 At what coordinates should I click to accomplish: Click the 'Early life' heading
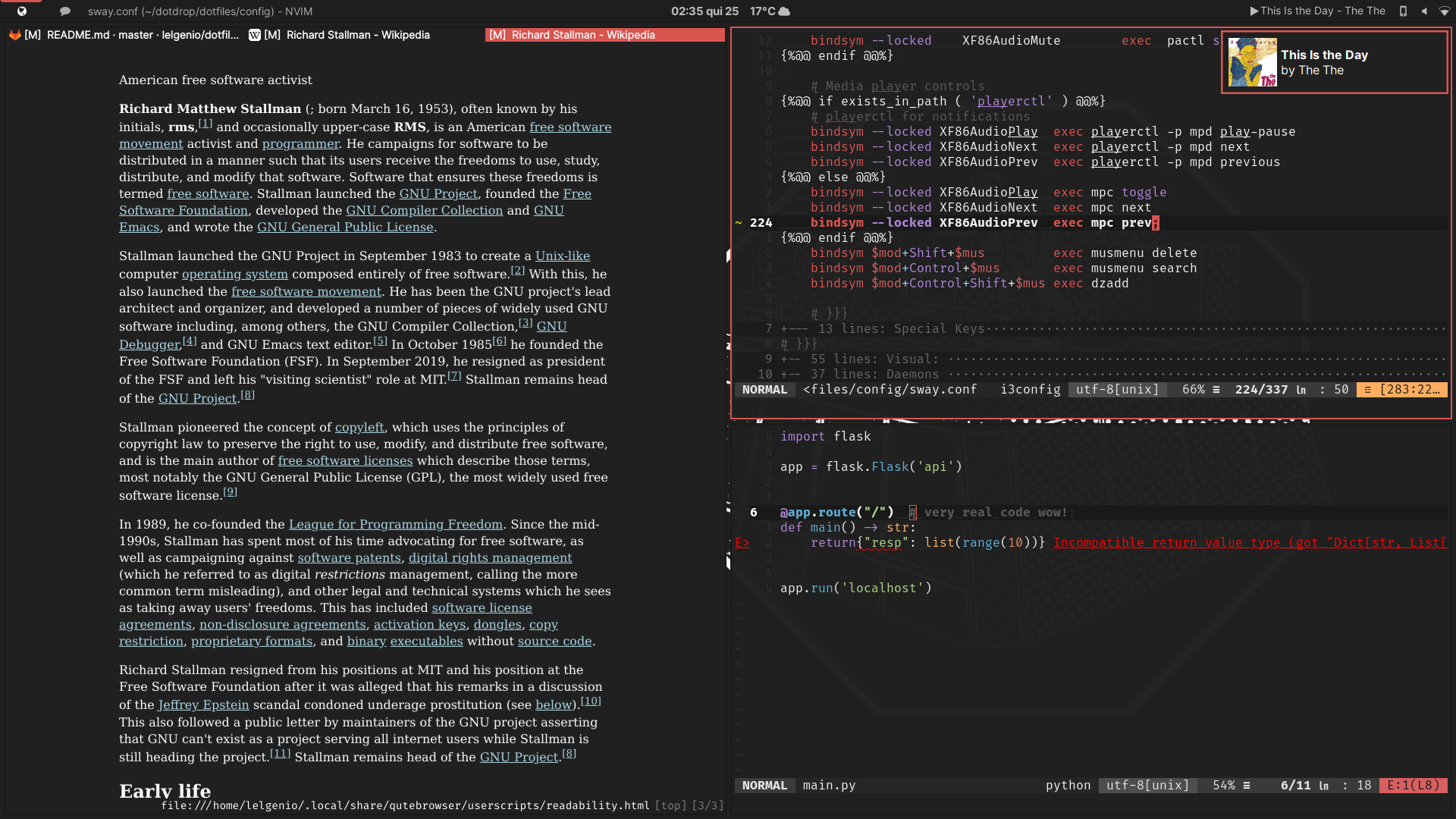[x=165, y=791]
